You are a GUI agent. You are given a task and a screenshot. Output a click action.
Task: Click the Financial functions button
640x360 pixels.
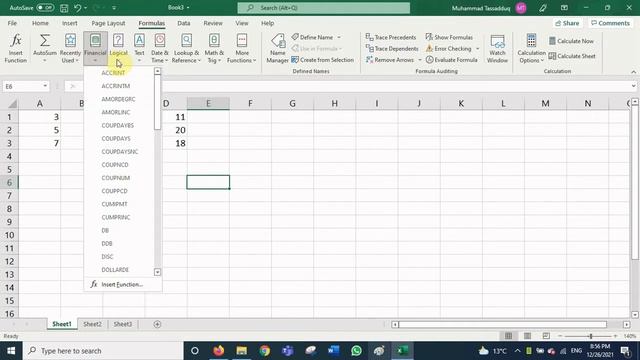pyautogui.click(x=95, y=48)
